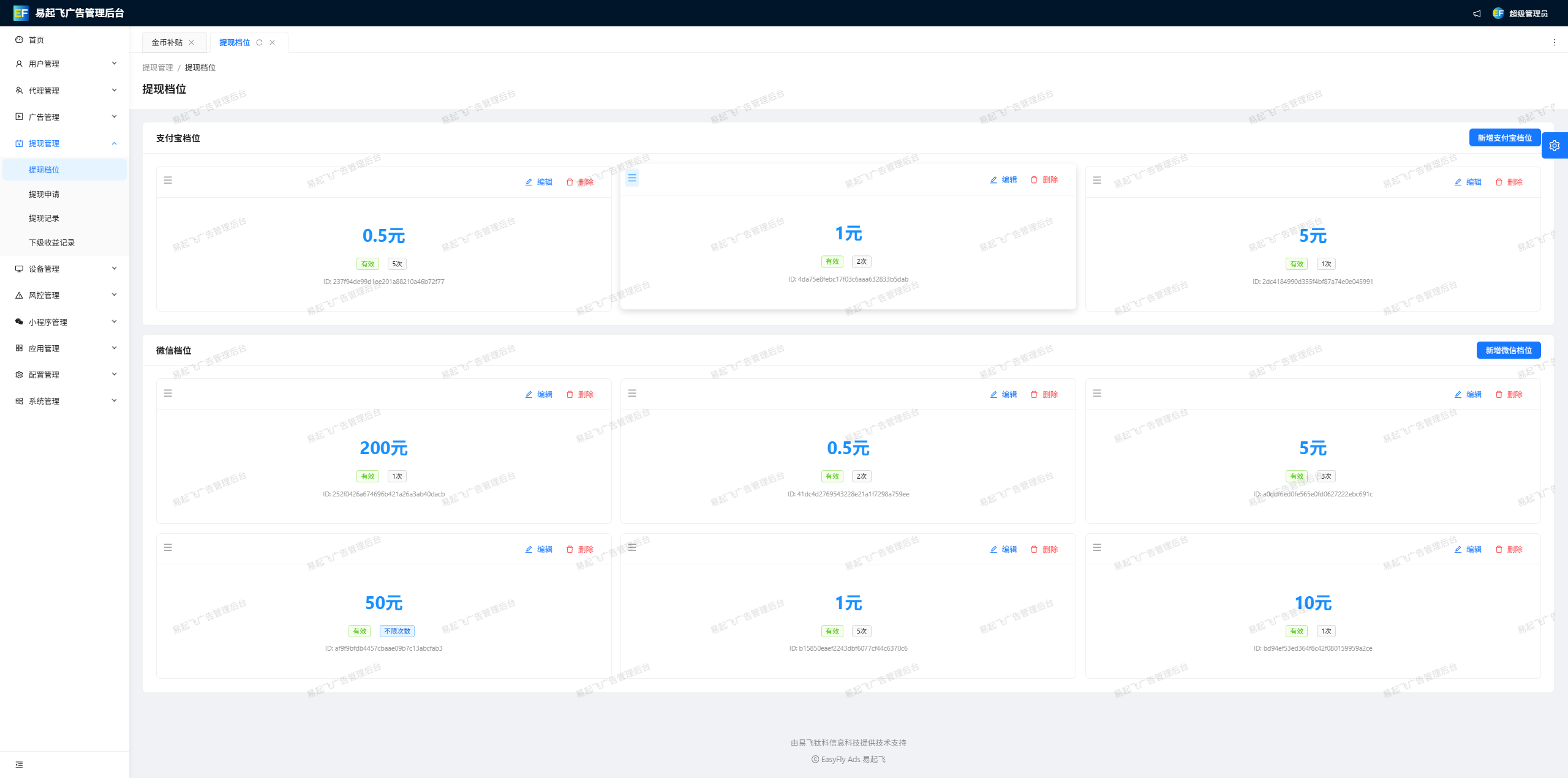This screenshot has height=778, width=1568.
Task: Reload the 提现档位 tab with refresh icon
Action: click(x=259, y=42)
